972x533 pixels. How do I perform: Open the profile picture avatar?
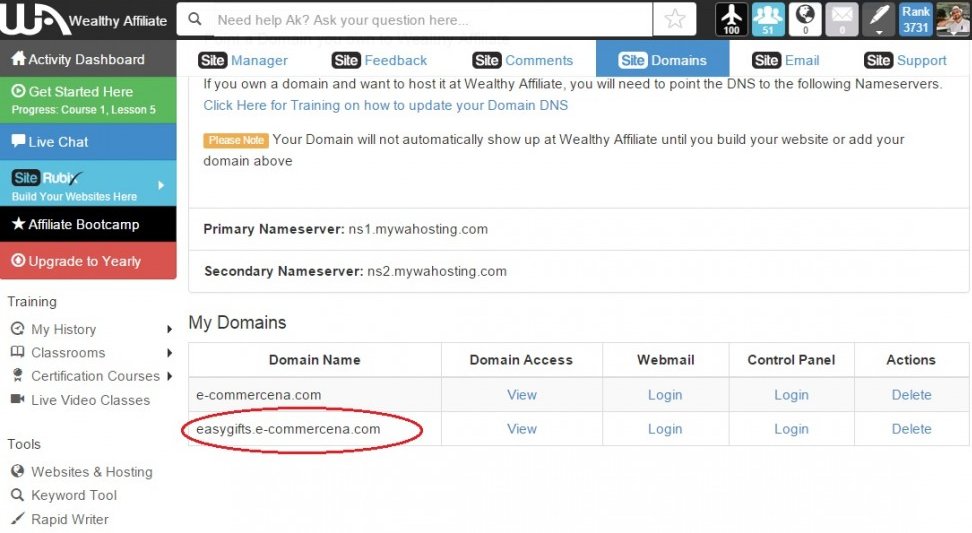click(952, 19)
